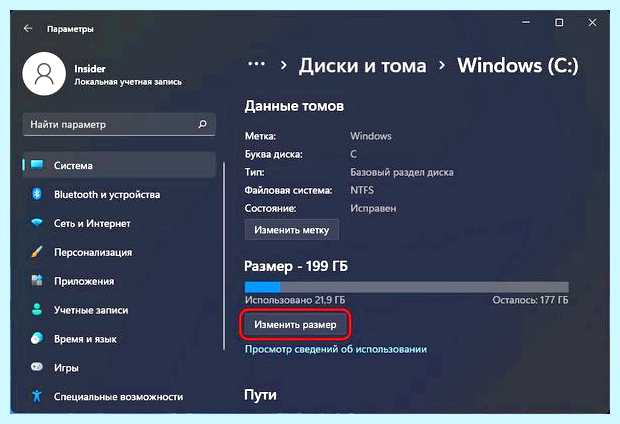
Task: Click the Bluetooth icon in sidebar
Action: click(37, 194)
